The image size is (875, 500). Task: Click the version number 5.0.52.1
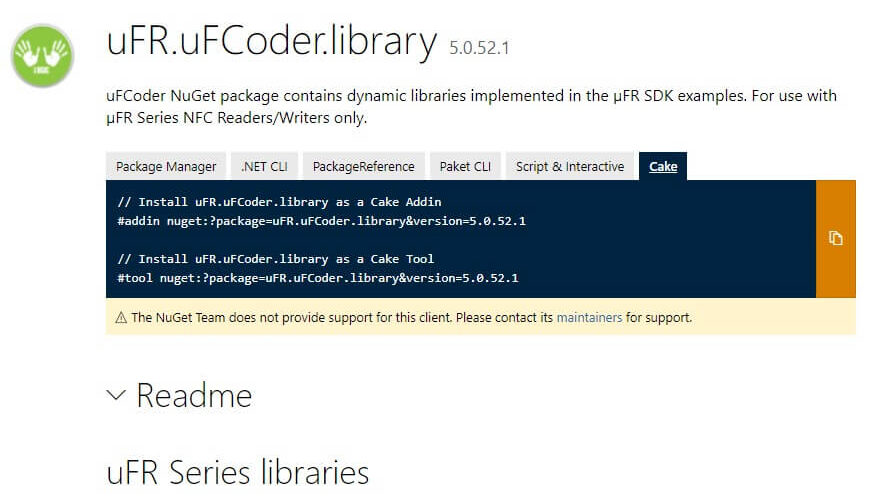[x=479, y=48]
